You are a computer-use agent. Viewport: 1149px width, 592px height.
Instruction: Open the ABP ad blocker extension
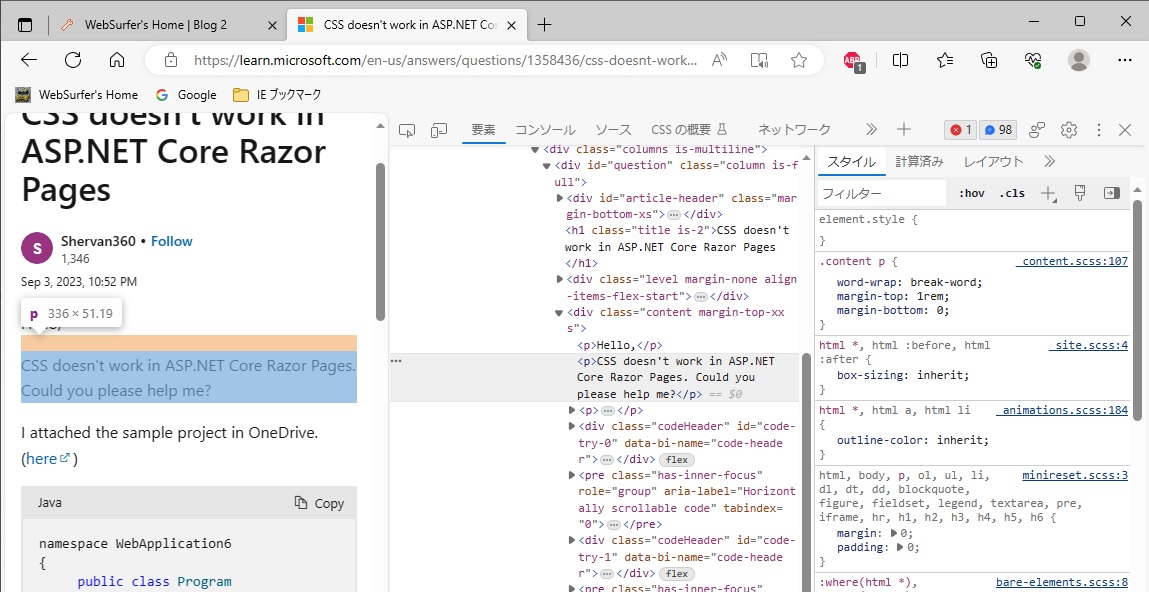tap(853, 61)
